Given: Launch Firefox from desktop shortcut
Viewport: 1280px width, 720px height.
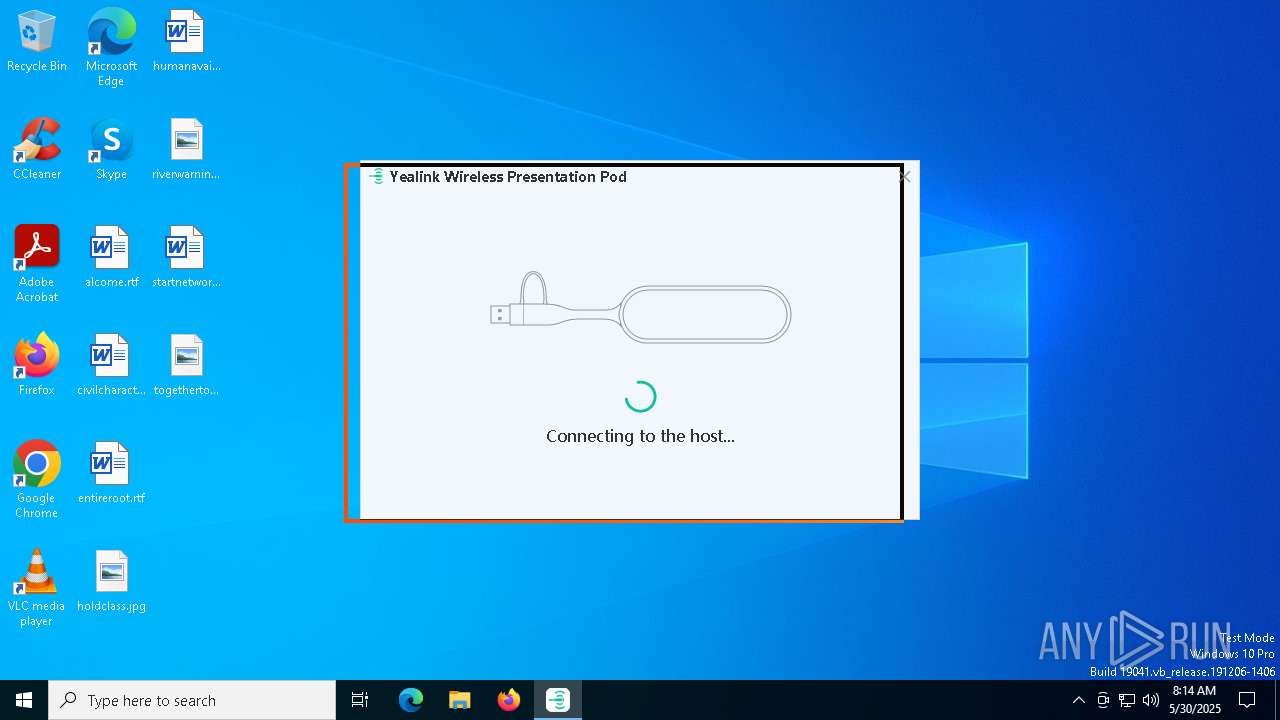Looking at the screenshot, I should tap(37, 365).
